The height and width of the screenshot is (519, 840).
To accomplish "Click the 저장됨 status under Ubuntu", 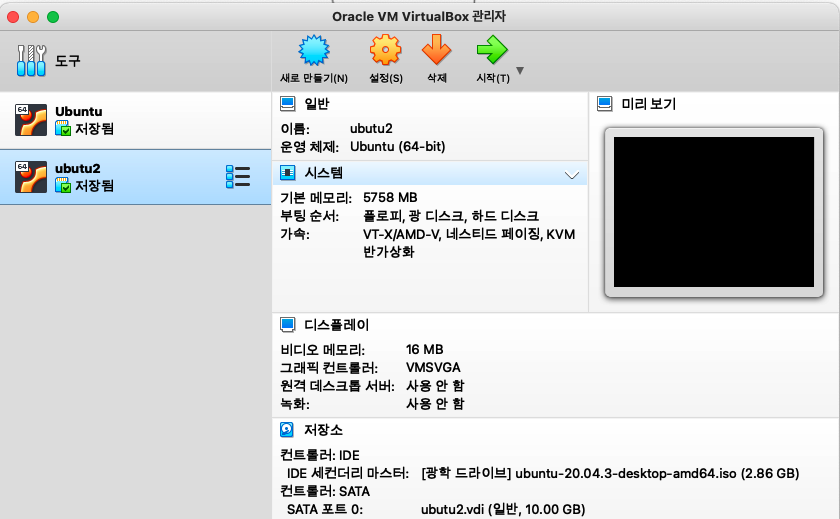I will 94,129.
